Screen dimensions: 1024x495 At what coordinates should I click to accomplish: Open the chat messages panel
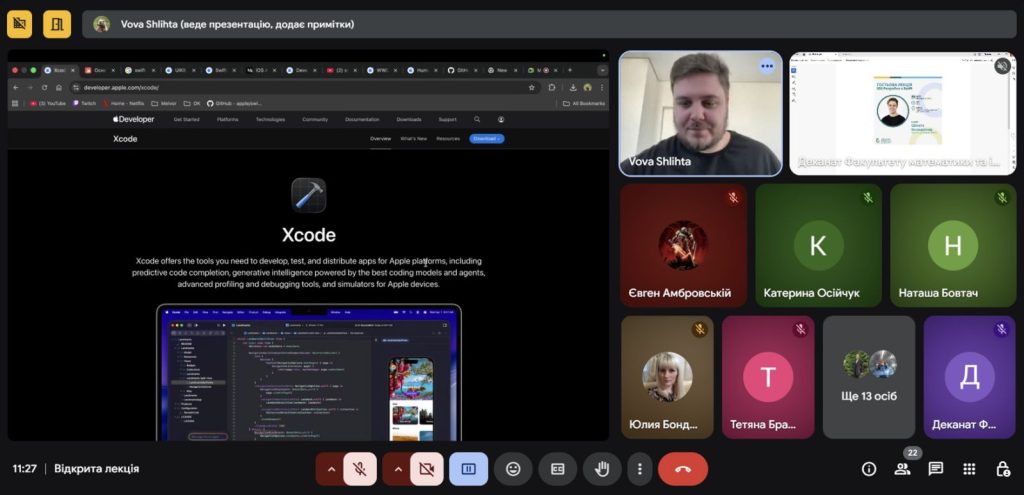click(x=936, y=469)
